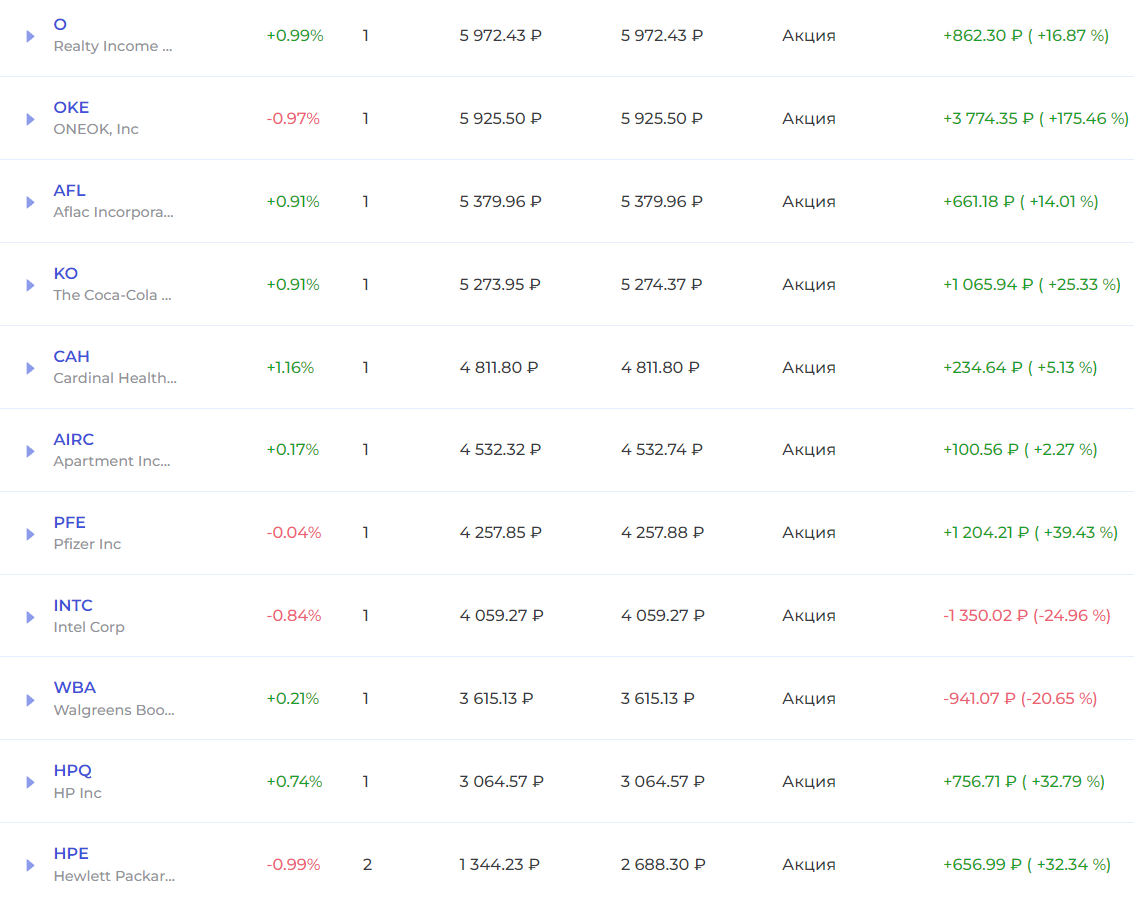
Task: Click the company name 'Hewlett Packar...'
Action: (x=114, y=876)
